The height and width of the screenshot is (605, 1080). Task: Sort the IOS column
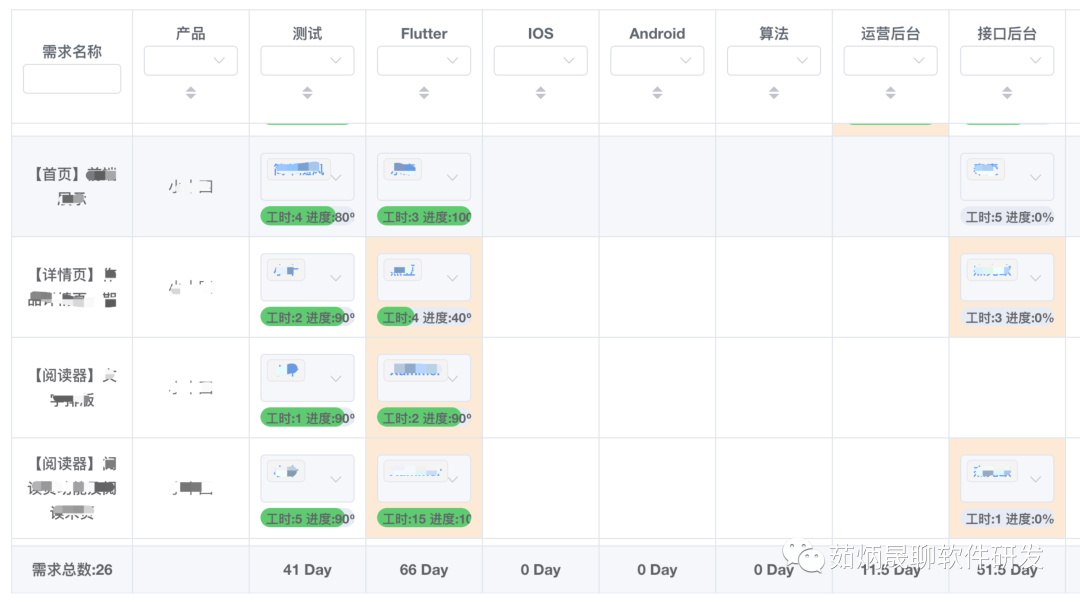point(540,93)
